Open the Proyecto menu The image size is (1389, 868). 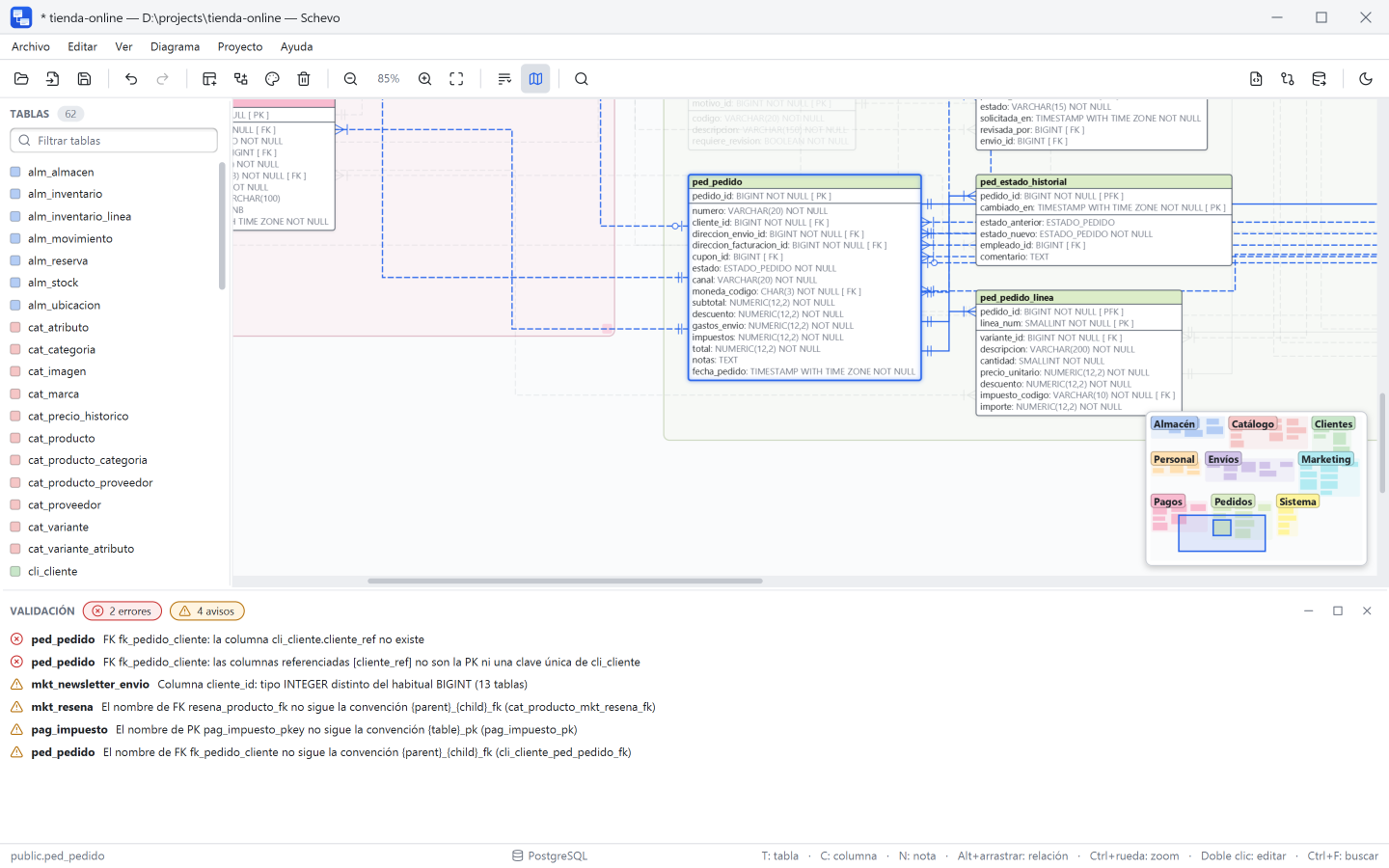tap(240, 46)
